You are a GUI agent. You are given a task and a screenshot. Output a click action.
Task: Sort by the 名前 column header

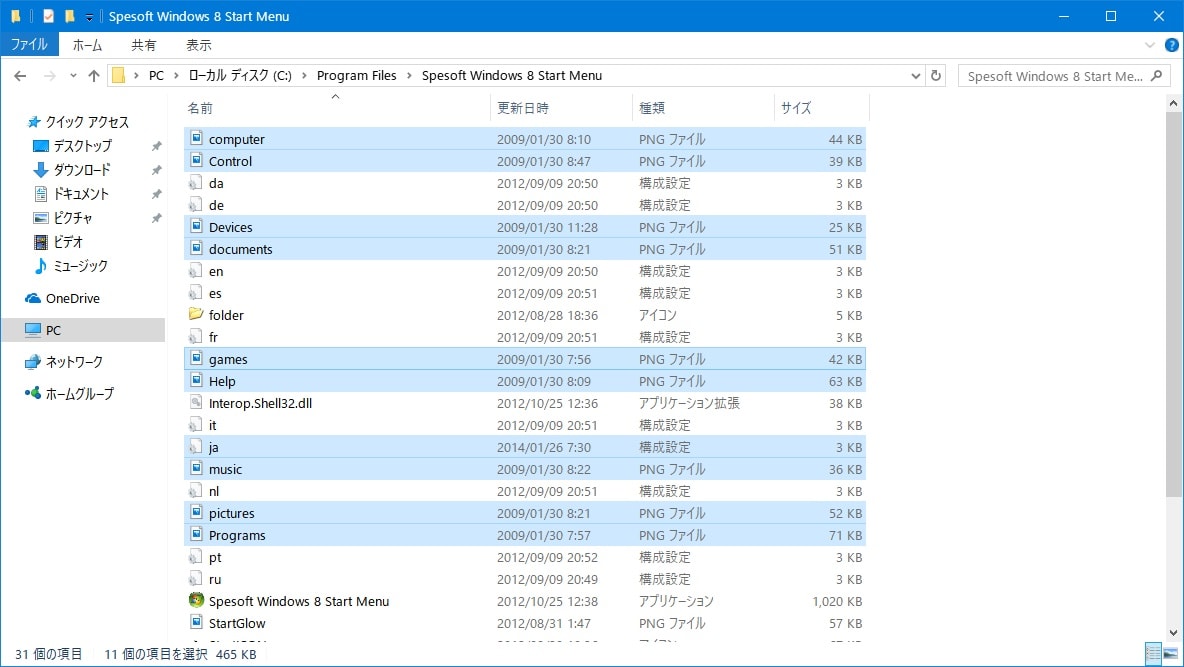(x=337, y=108)
